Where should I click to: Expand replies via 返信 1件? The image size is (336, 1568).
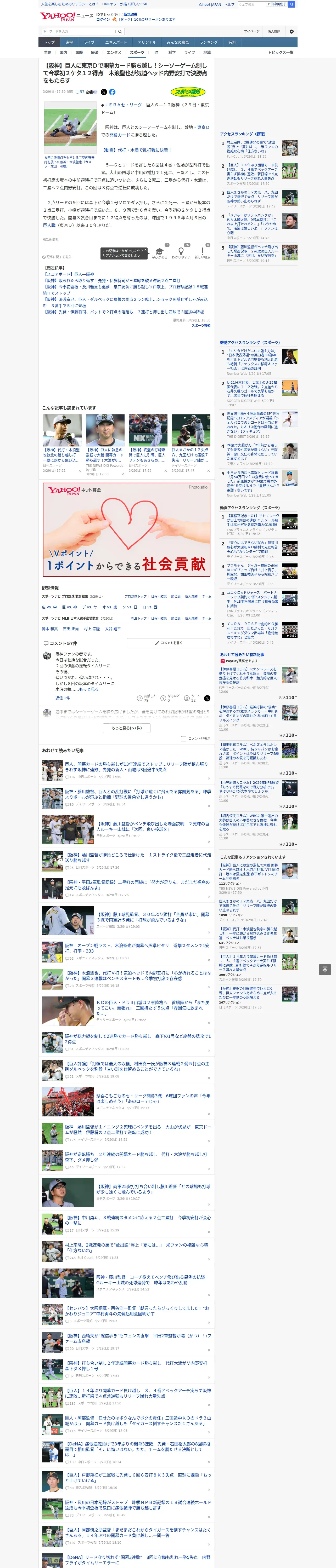pos(63,698)
